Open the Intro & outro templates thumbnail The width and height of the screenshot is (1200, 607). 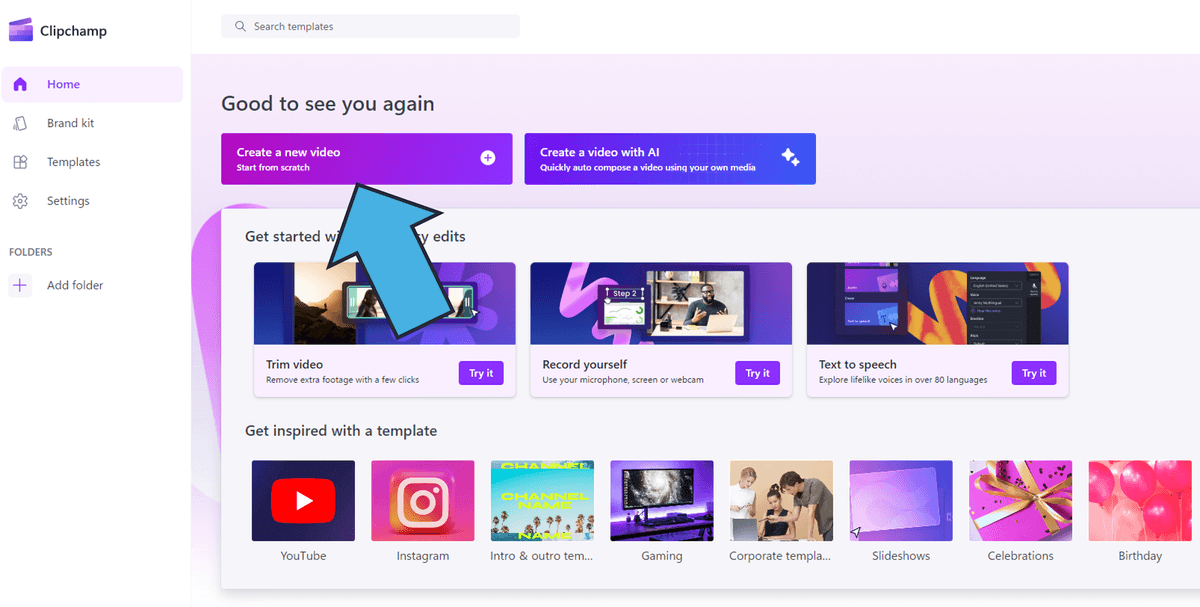coord(542,500)
